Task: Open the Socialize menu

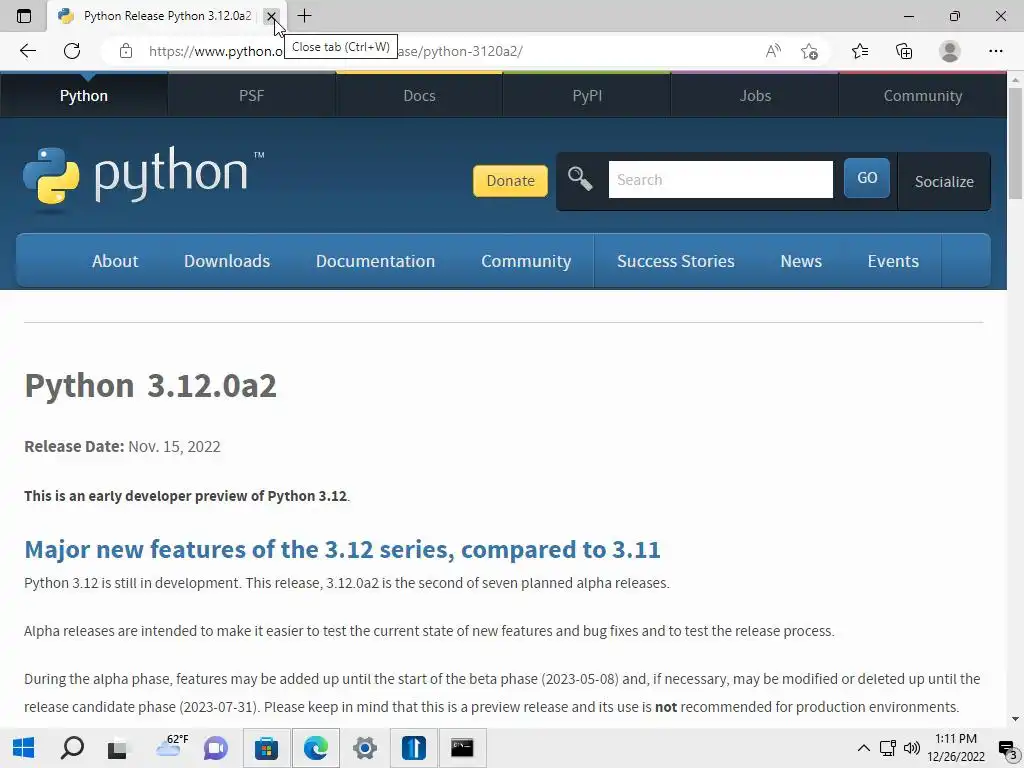Action: point(944,182)
